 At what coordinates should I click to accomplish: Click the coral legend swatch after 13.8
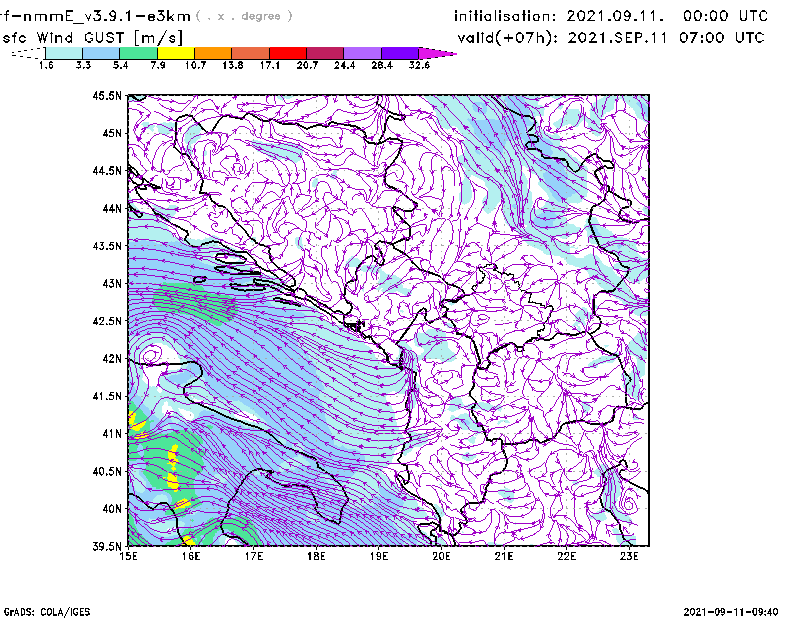click(x=251, y=53)
